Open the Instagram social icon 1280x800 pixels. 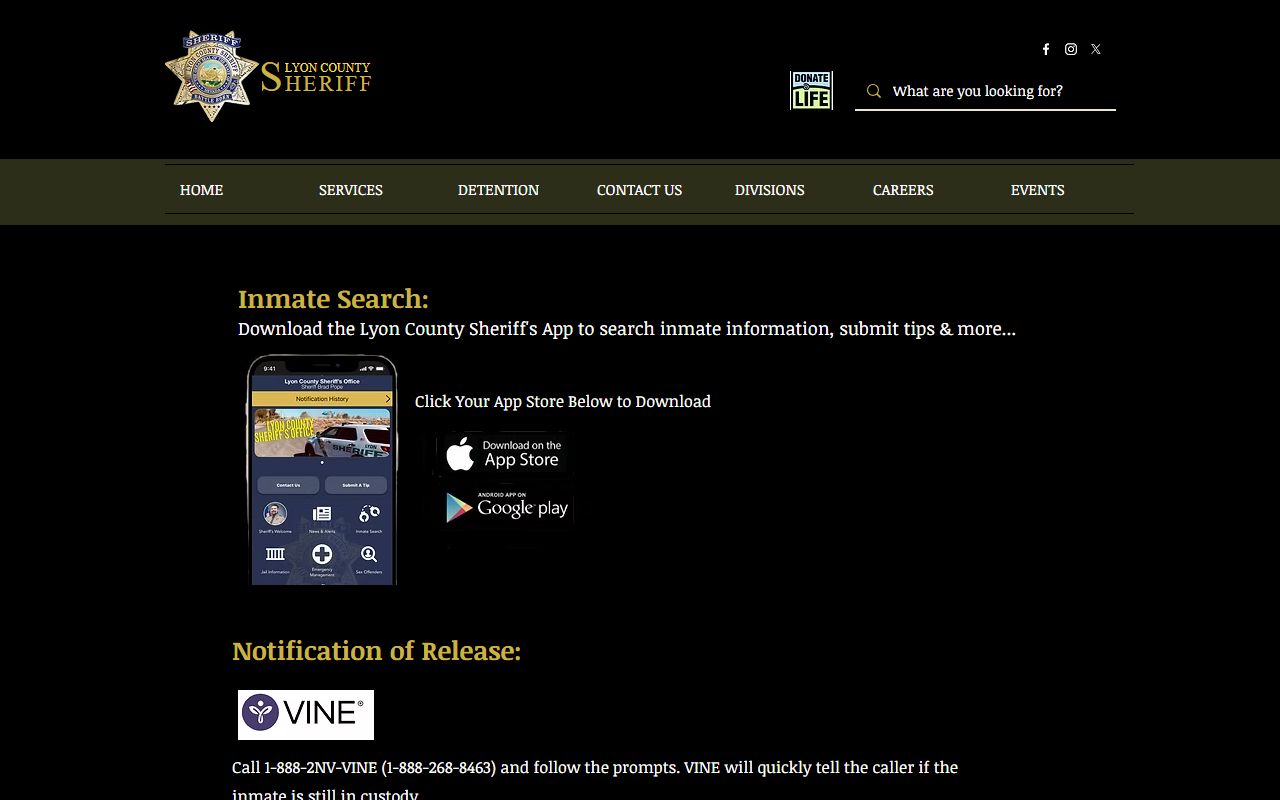pyautogui.click(x=1071, y=49)
